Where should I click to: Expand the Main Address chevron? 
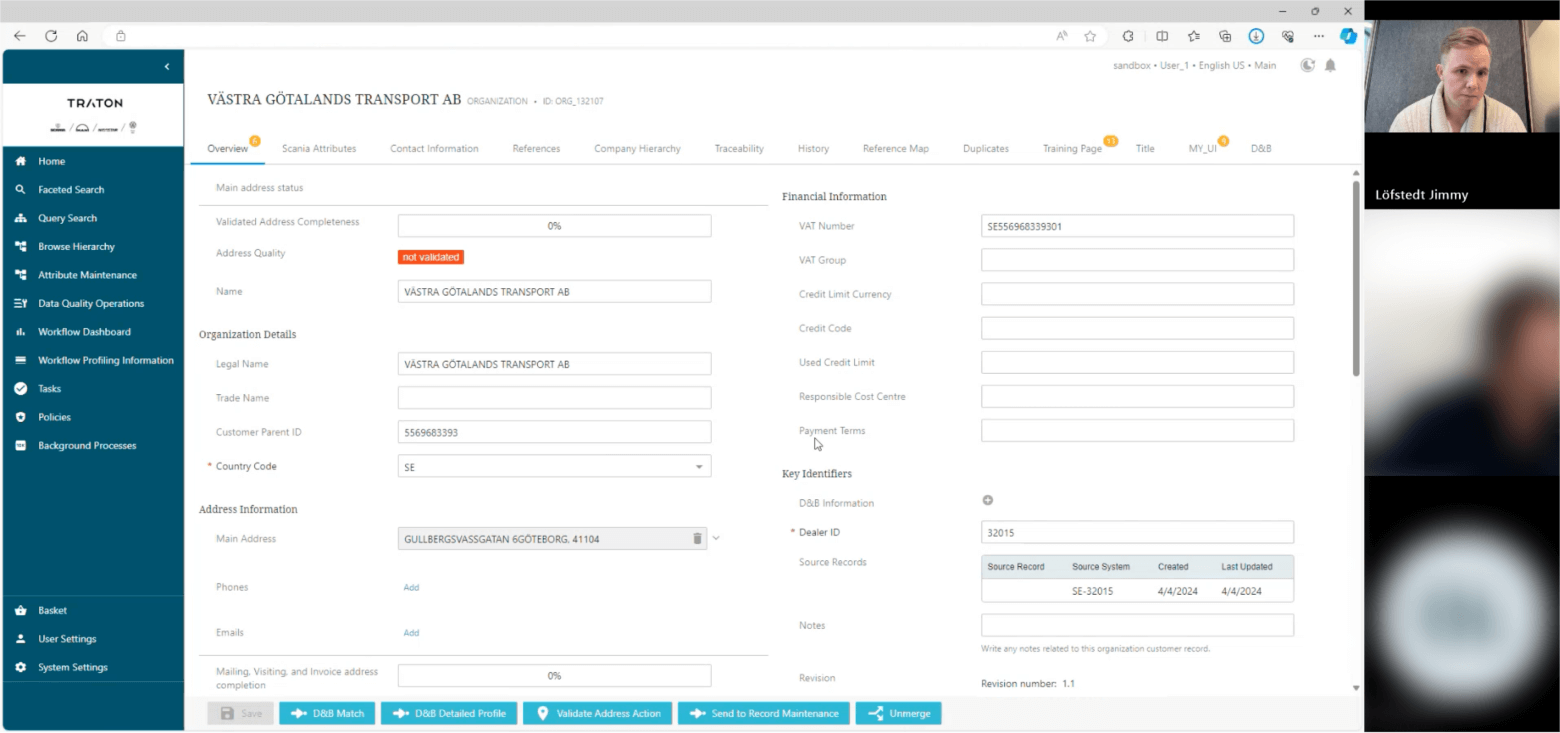[x=716, y=539]
